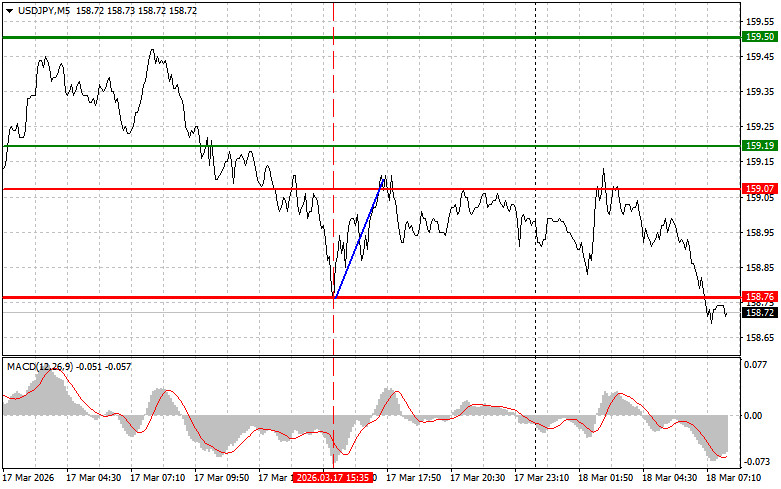Screen dimensions: 781x489
Task: Select the MACD scale value 0.077
Action: (x=756, y=365)
